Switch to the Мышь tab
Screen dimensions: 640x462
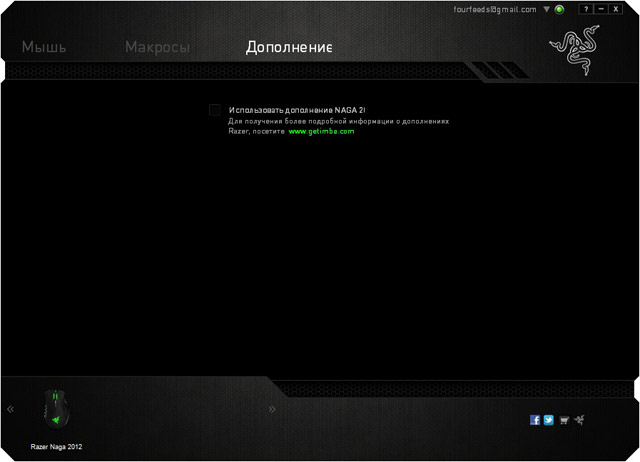[44, 47]
